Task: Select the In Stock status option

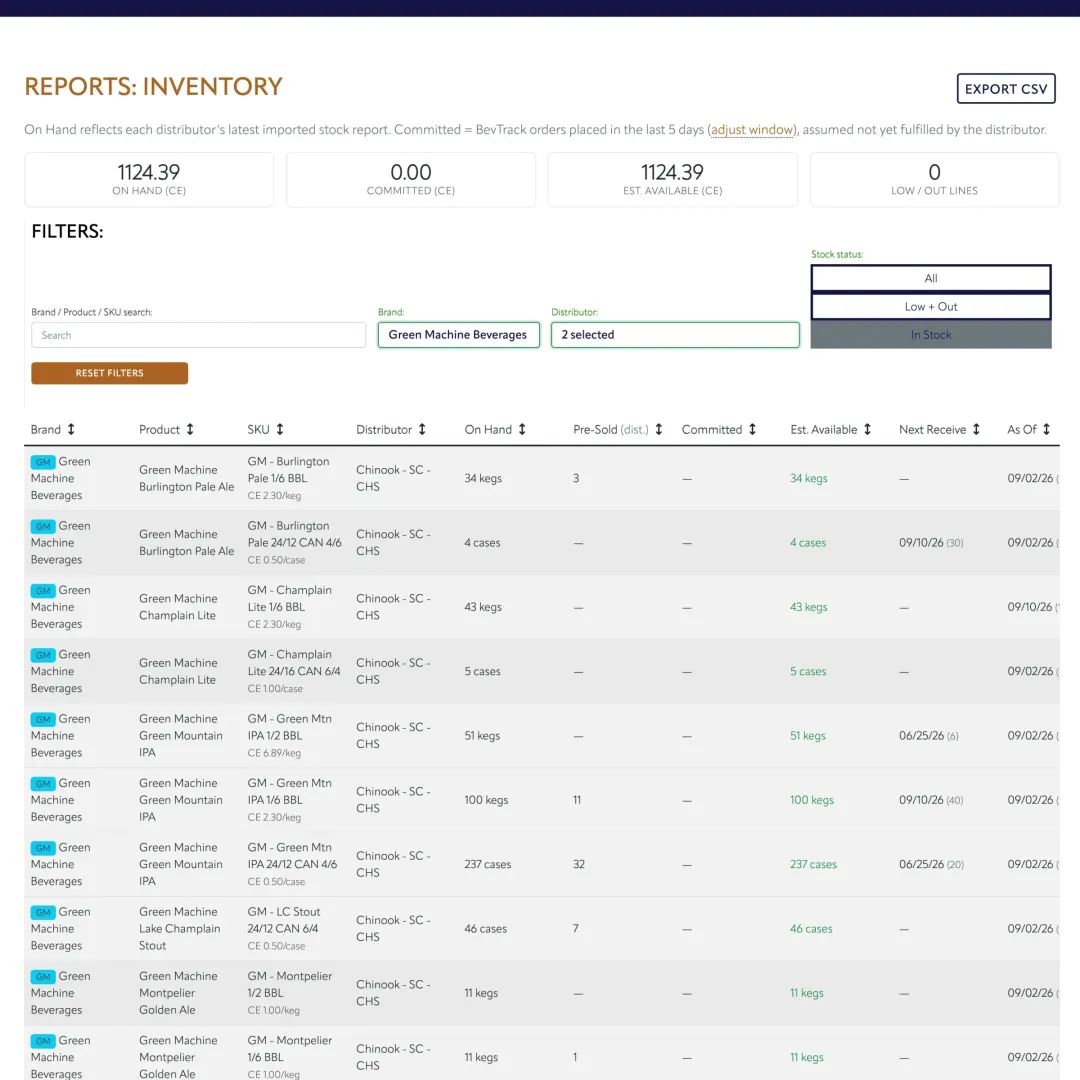Action: (931, 335)
